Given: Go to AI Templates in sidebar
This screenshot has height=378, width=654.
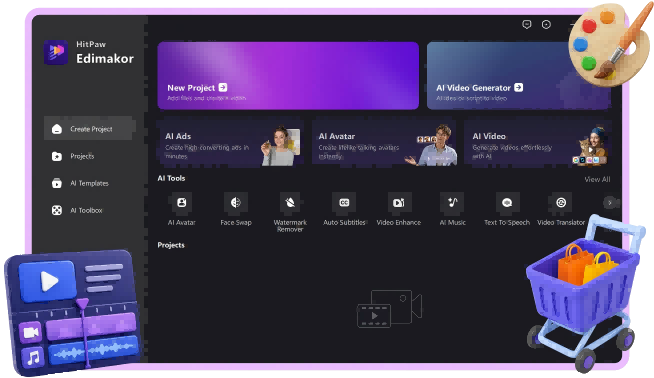Looking at the screenshot, I should click(80, 183).
